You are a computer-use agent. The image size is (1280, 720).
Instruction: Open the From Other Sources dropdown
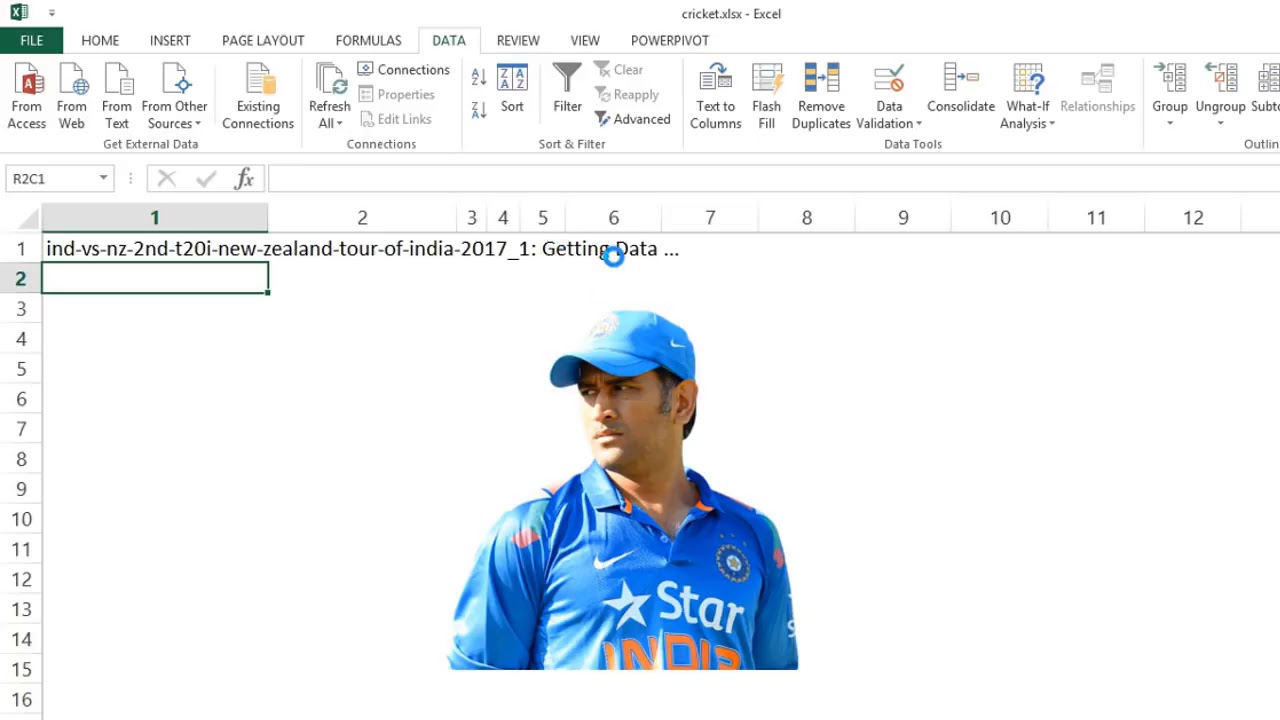pyautogui.click(x=175, y=96)
